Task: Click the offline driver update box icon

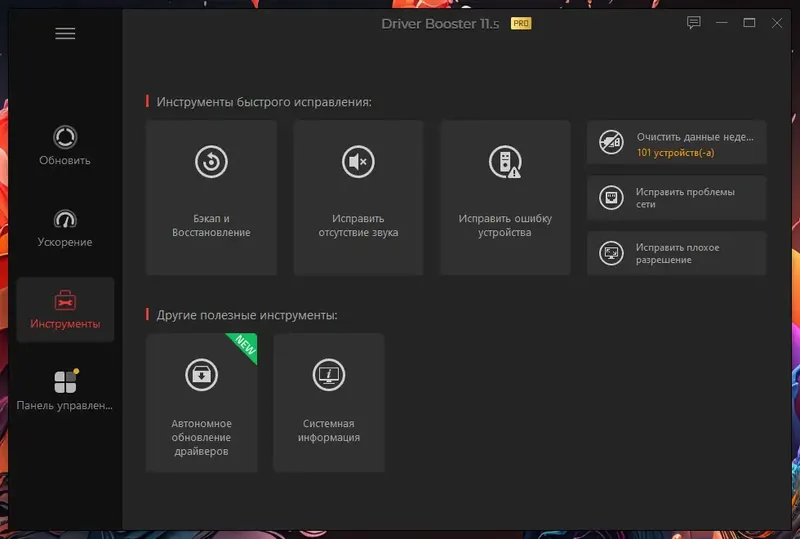Action: [x=202, y=375]
